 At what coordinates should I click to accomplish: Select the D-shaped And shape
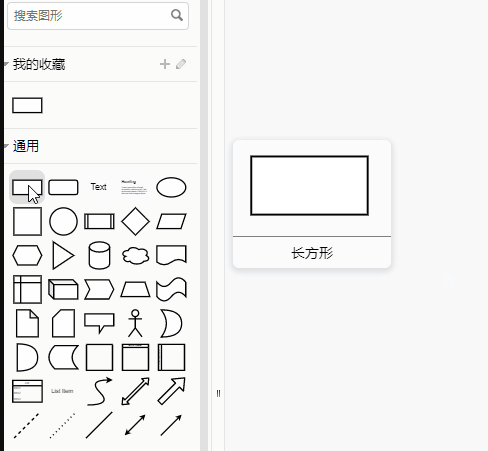pos(27,357)
